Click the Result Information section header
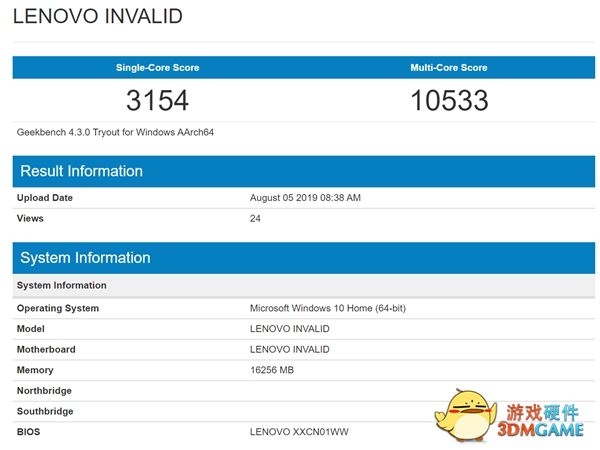Image resolution: width=600 pixels, height=450 pixels. (304, 171)
